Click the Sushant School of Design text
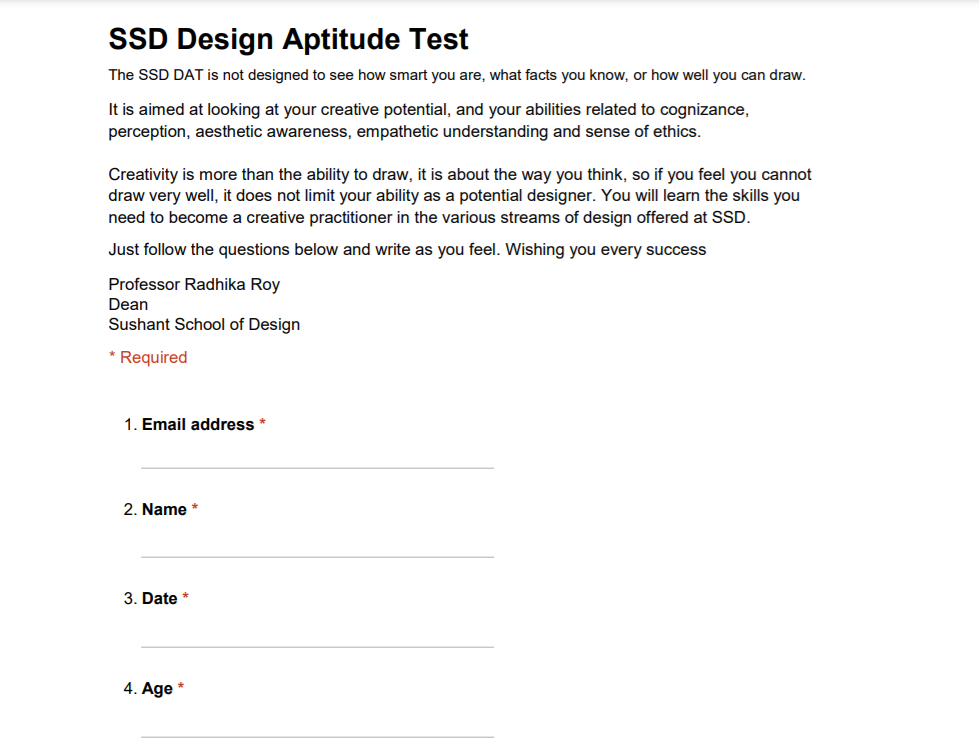Viewport: 979px width, 755px height. pyautogui.click(x=204, y=325)
